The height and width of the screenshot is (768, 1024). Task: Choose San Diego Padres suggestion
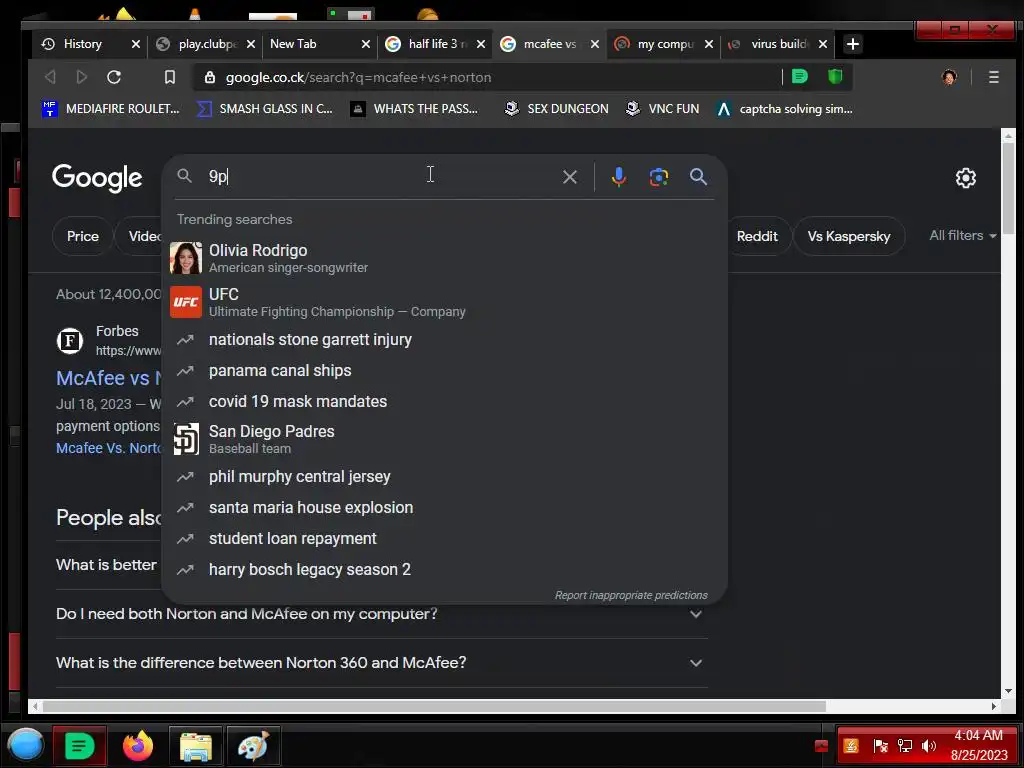[444, 439]
